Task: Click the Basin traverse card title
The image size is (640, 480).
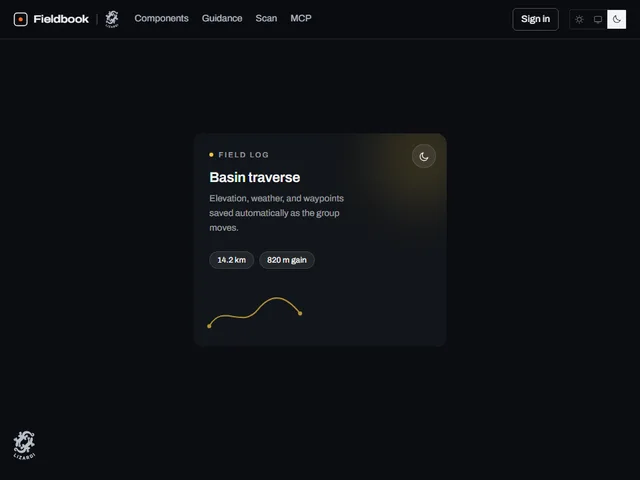Action: [x=255, y=178]
